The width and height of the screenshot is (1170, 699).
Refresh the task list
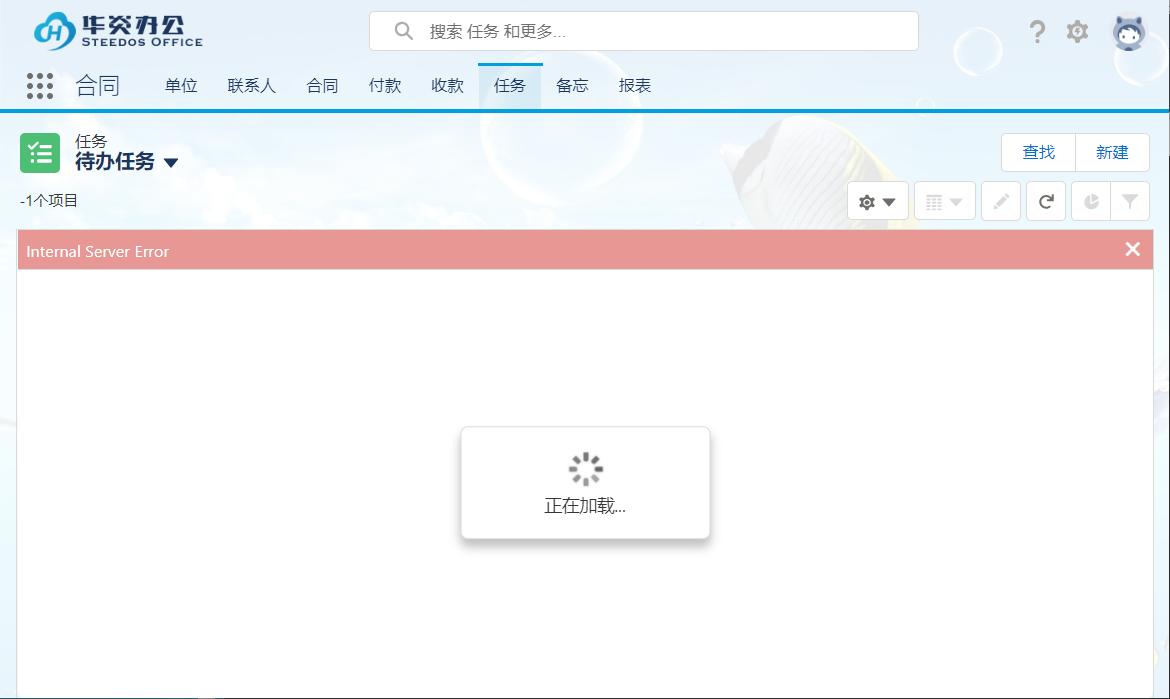(1045, 201)
